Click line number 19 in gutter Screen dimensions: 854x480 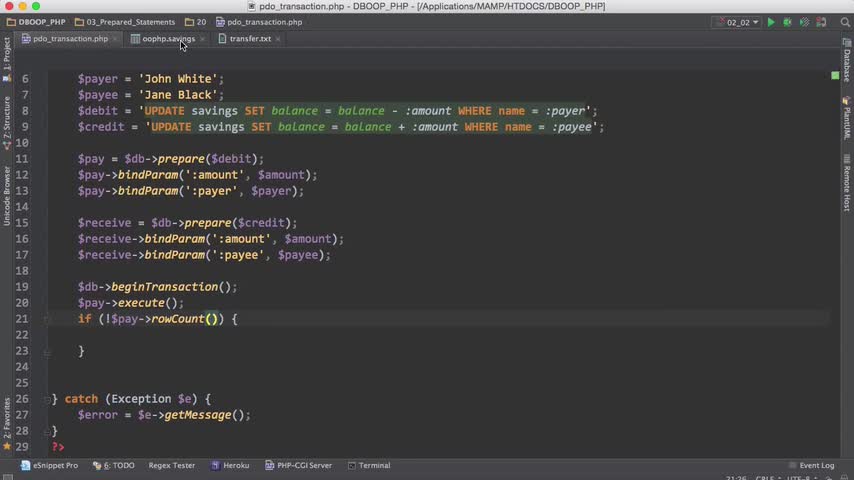tap(22, 287)
